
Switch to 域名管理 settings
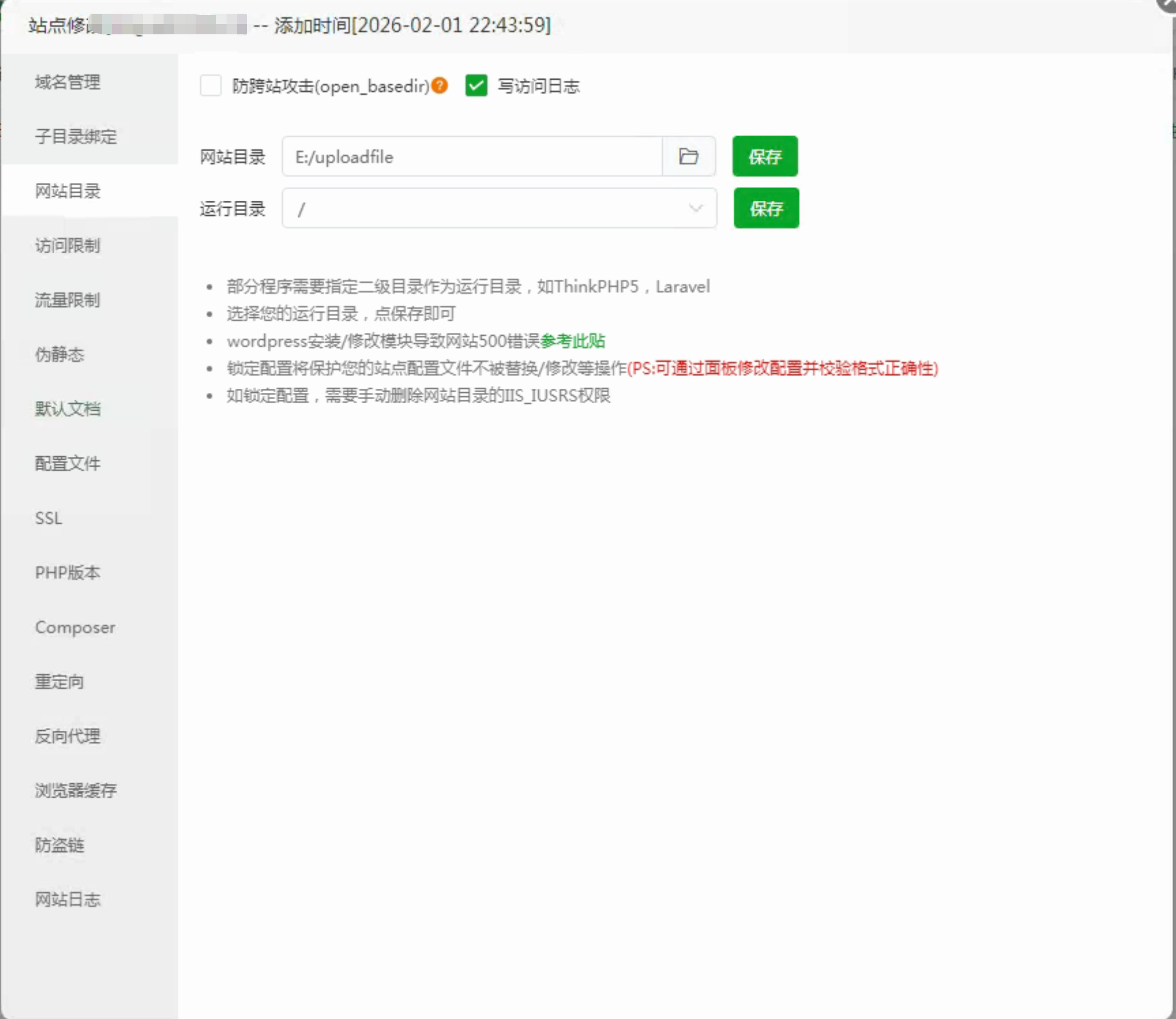click(67, 82)
